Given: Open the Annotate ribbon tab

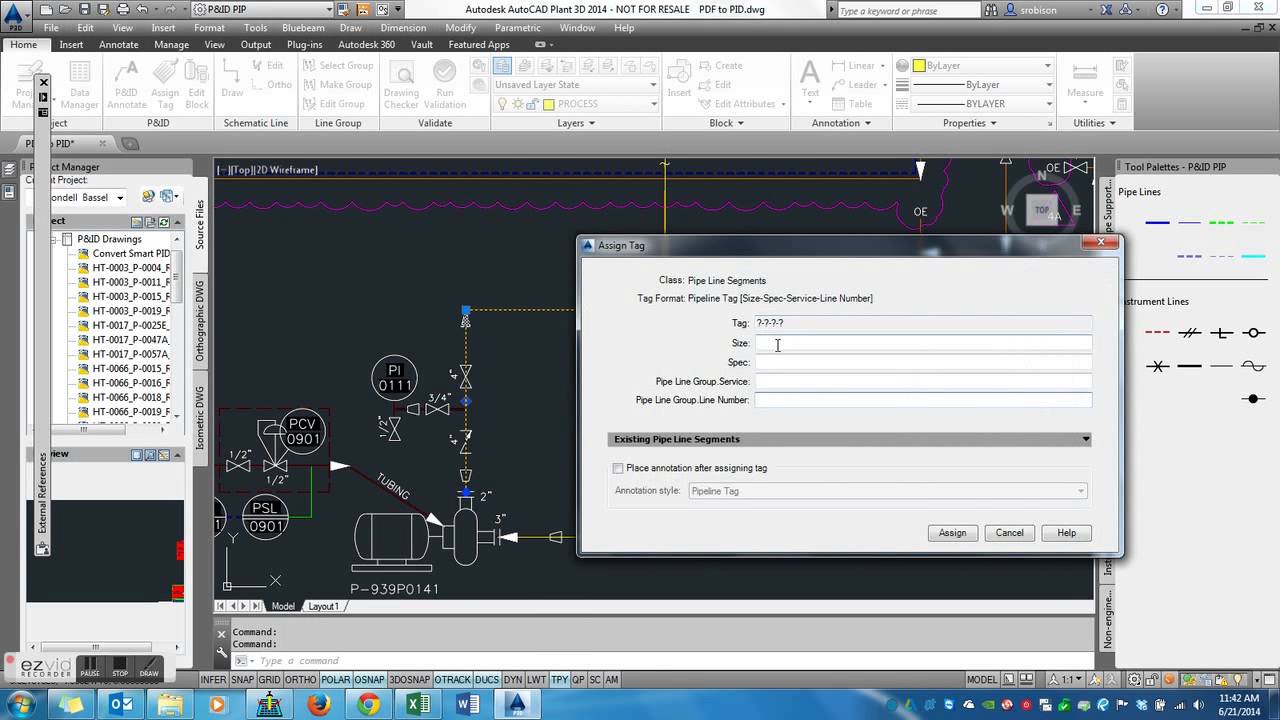Looking at the screenshot, I should pos(119,45).
